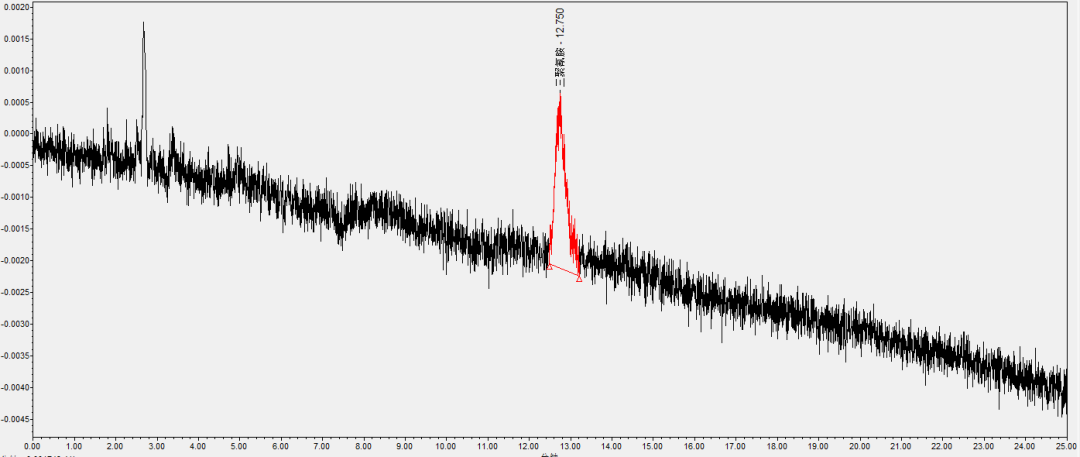The width and height of the screenshot is (1080, 457).
Task: Click the x-axis tick label 15.00
Action: click(653, 446)
